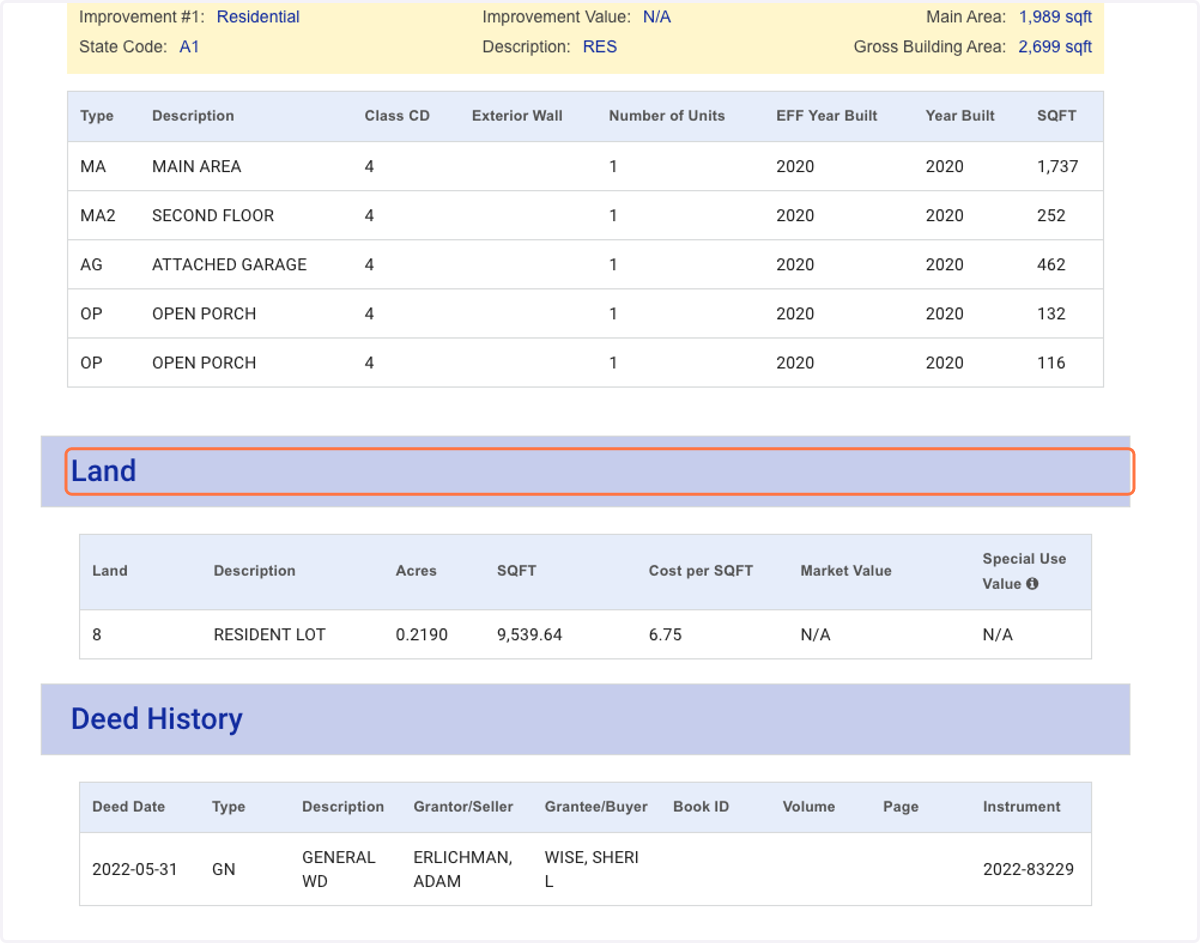Click the RESIDENT LOT description cell
This screenshot has width=1200, height=943.
pyautogui.click(x=270, y=635)
